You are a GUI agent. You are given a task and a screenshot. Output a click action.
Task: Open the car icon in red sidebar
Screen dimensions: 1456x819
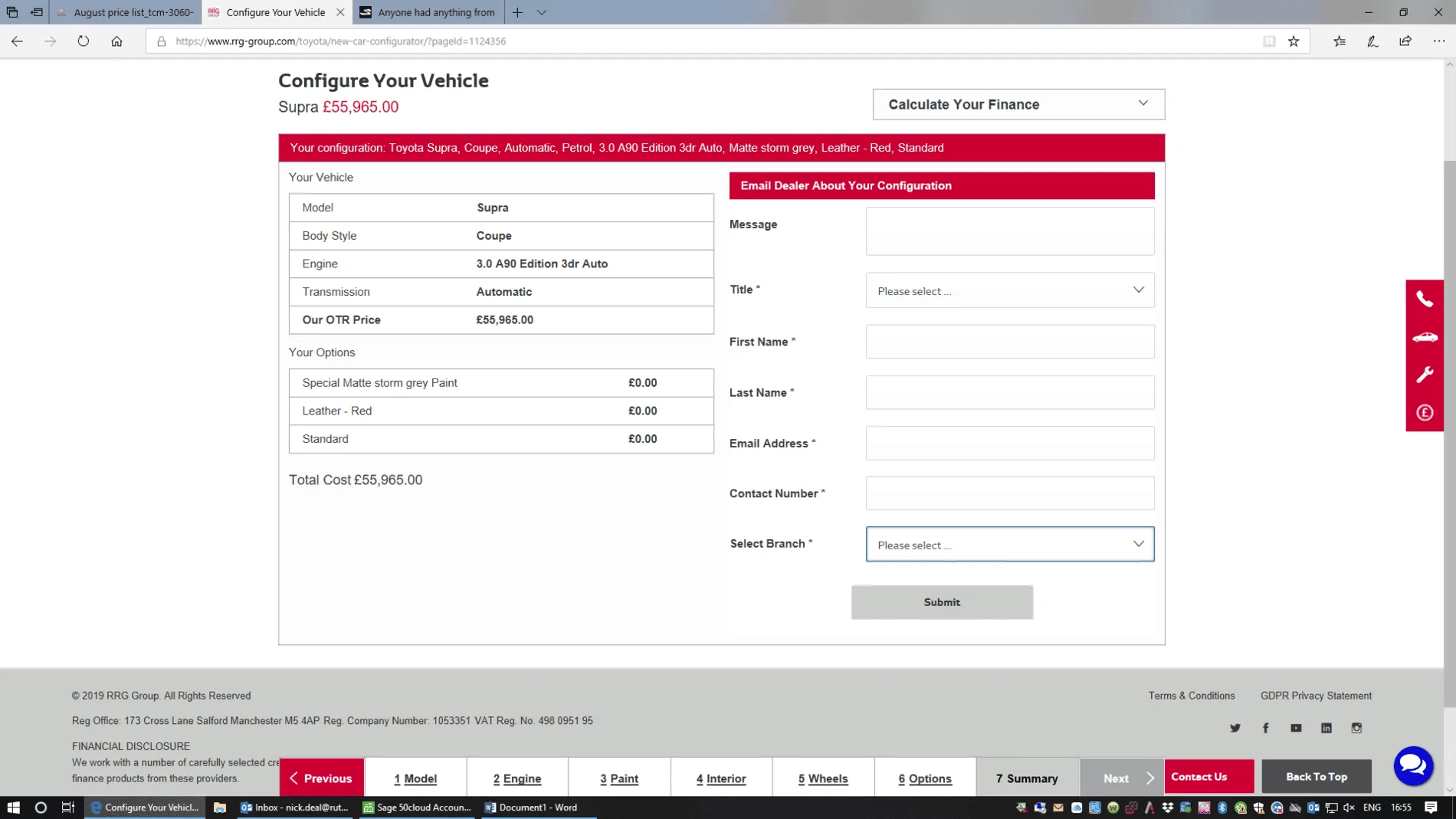(x=1425, y=337)
